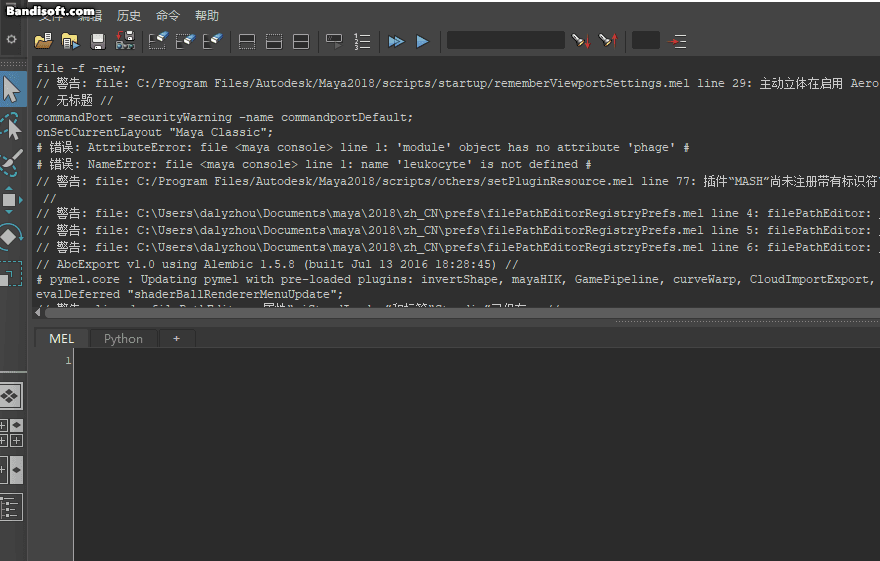Click the setPluginResource.mel MASH warning line

coord(457,182)
